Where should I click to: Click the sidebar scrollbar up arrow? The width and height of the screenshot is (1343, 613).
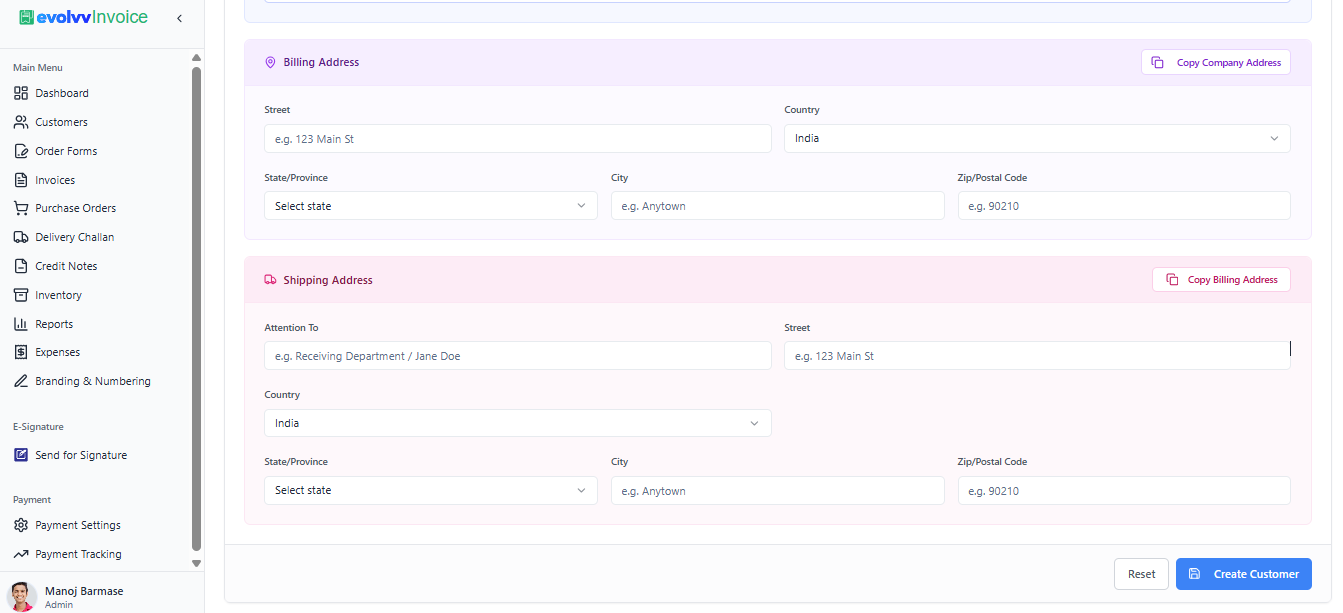(196, 59)
